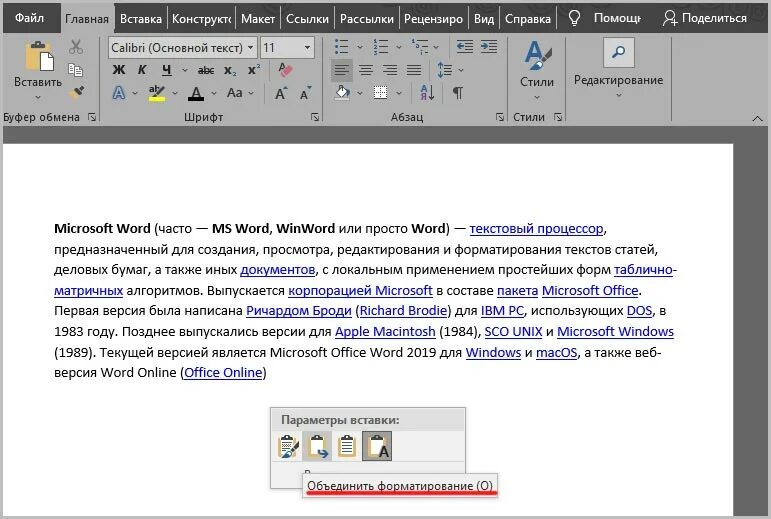Open the Шрифт dialog launcher

click(x=315, y=117)
